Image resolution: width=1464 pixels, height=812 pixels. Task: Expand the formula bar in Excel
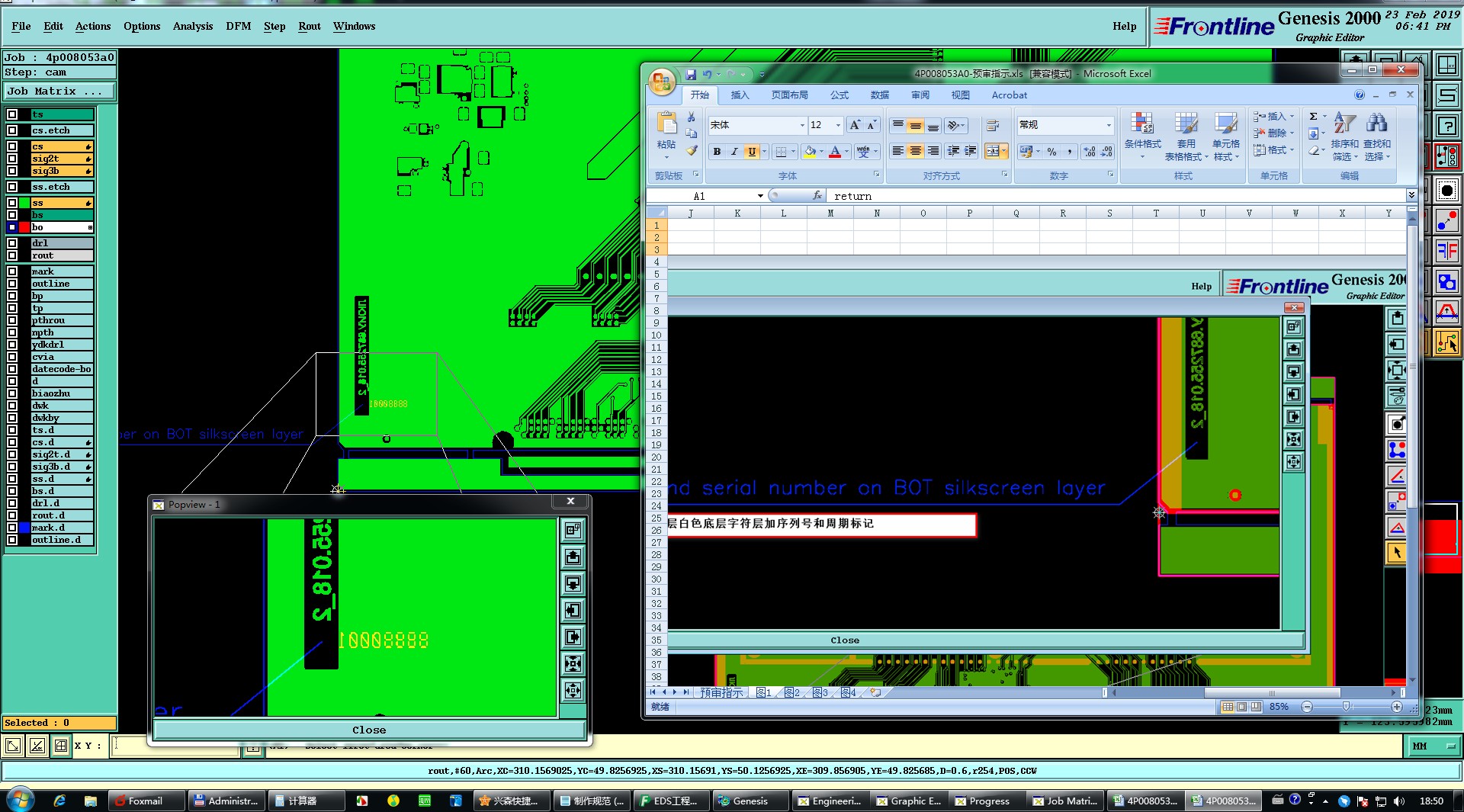[1411, 195]
